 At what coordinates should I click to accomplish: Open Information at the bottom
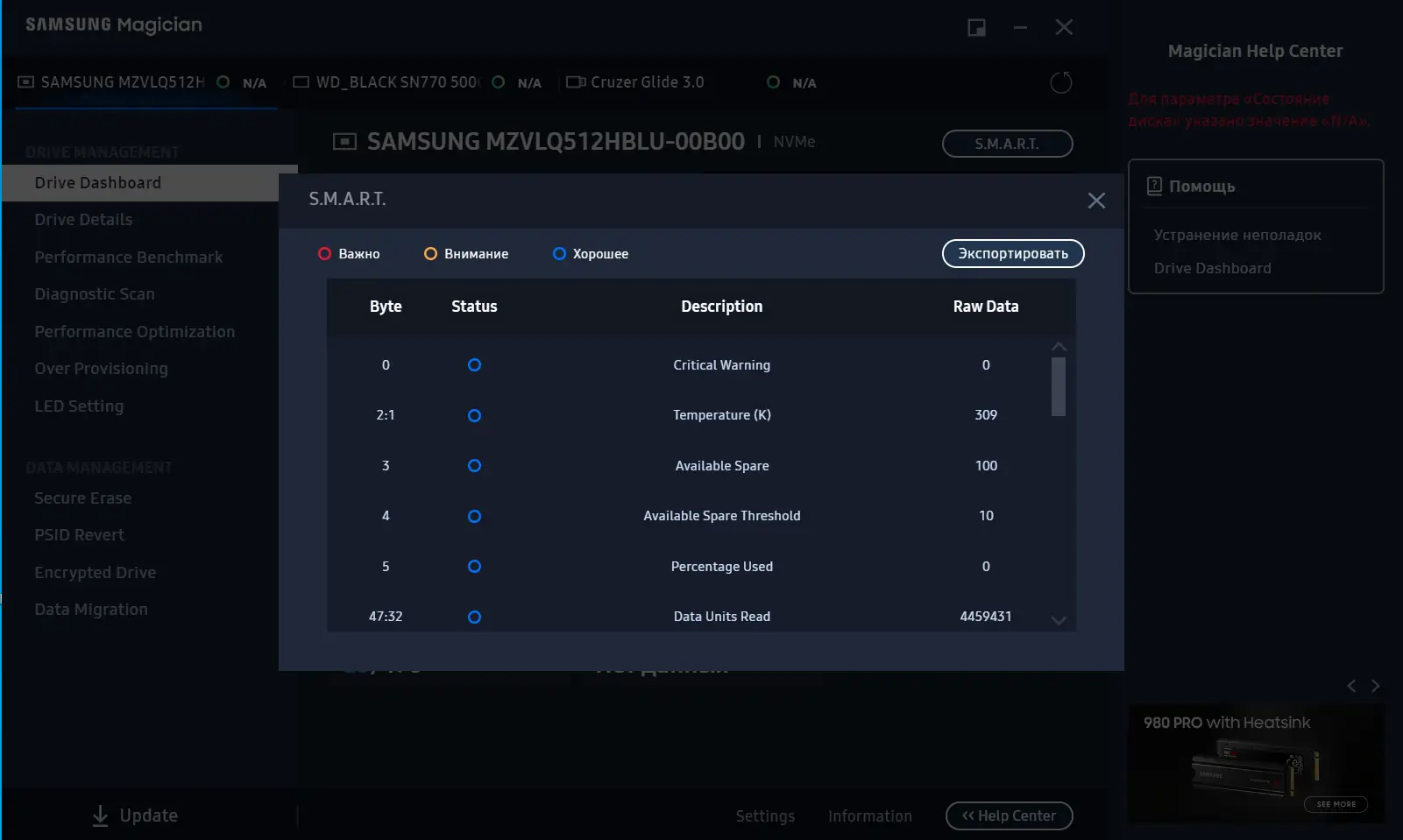point(870,816)
